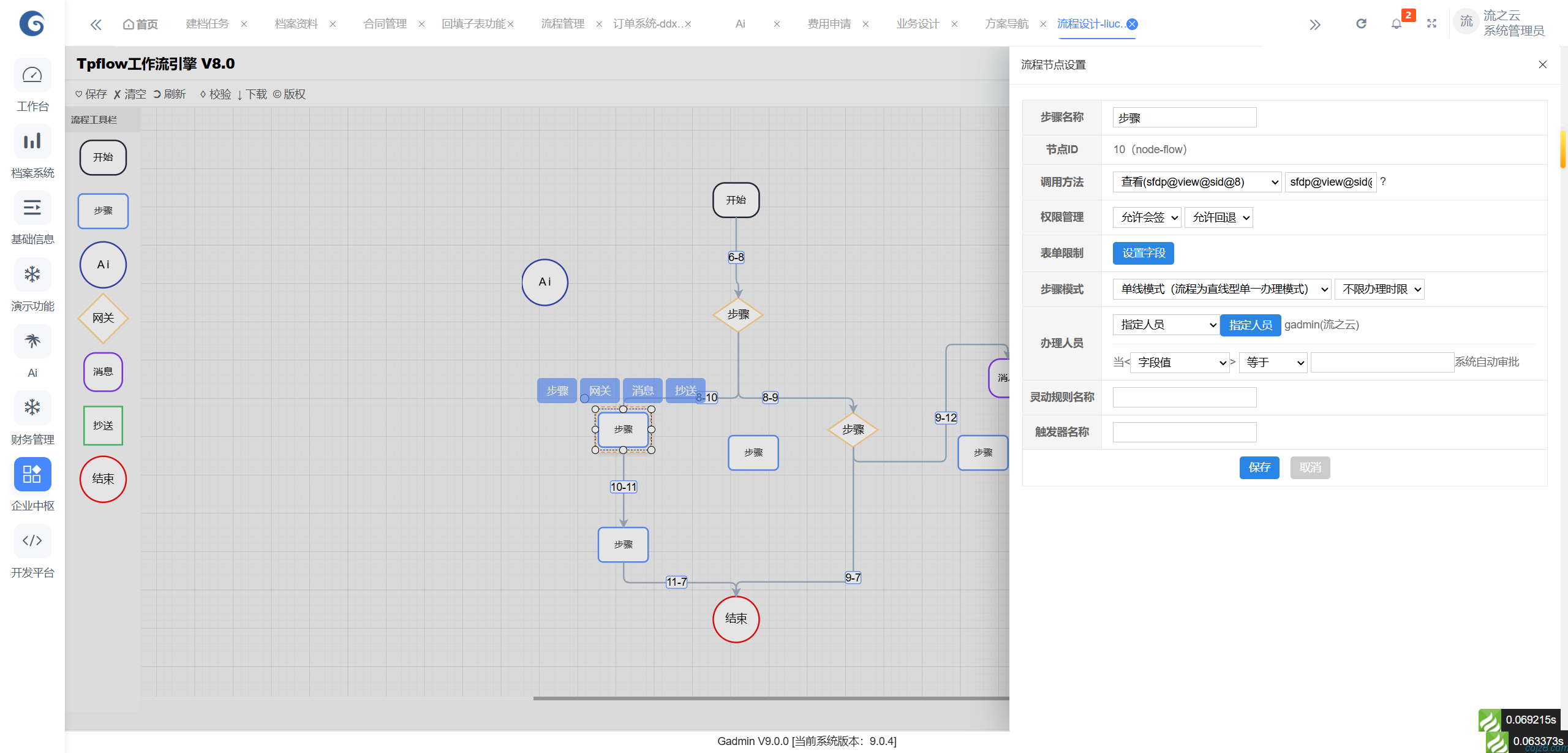Image resolution: width=1568 pixels, height=753 pixels.
Task: Switch to the 合同管理 tab
Action: click(x=385, y=23)
